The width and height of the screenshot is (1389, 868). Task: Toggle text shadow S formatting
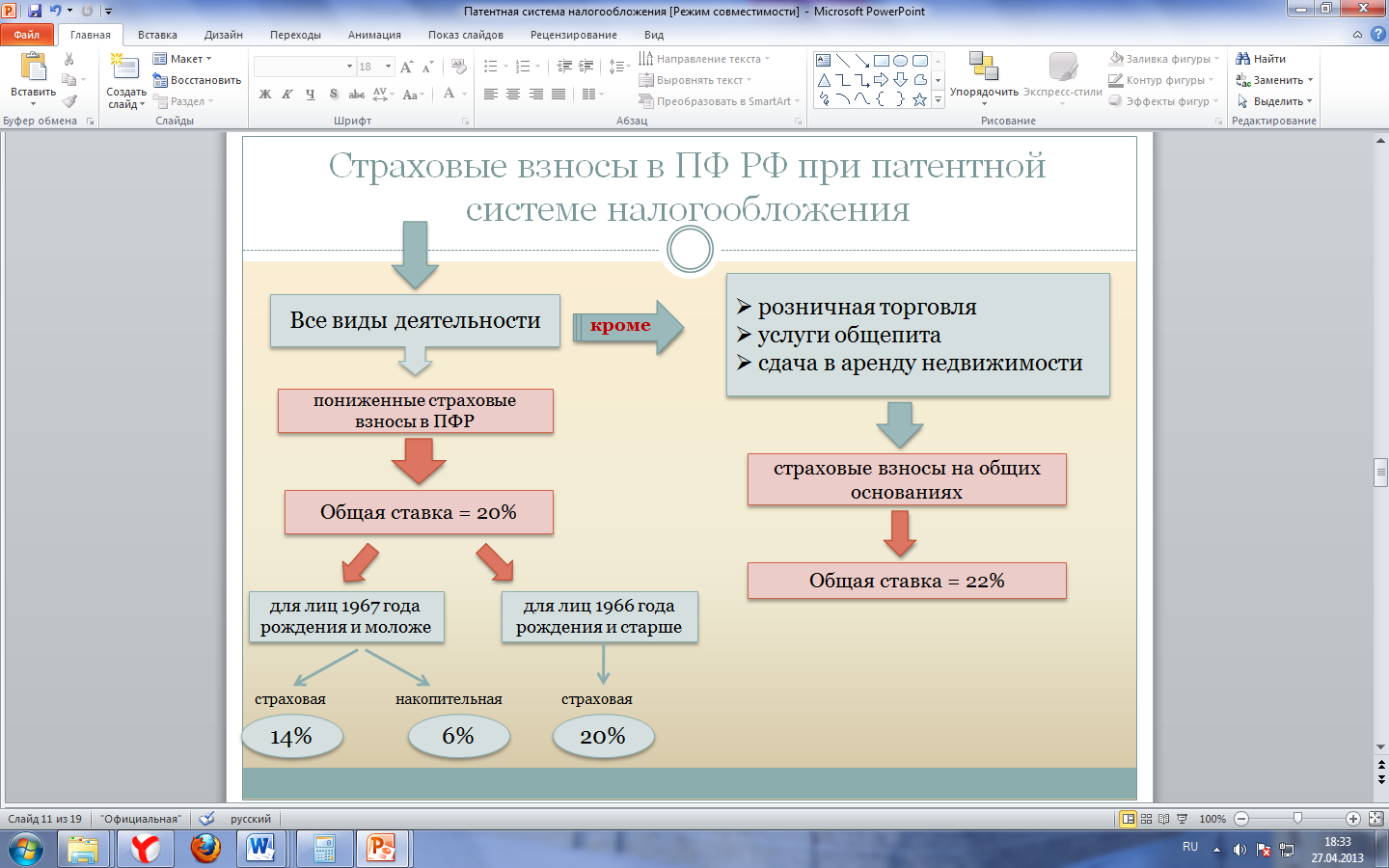pos(334,94)
